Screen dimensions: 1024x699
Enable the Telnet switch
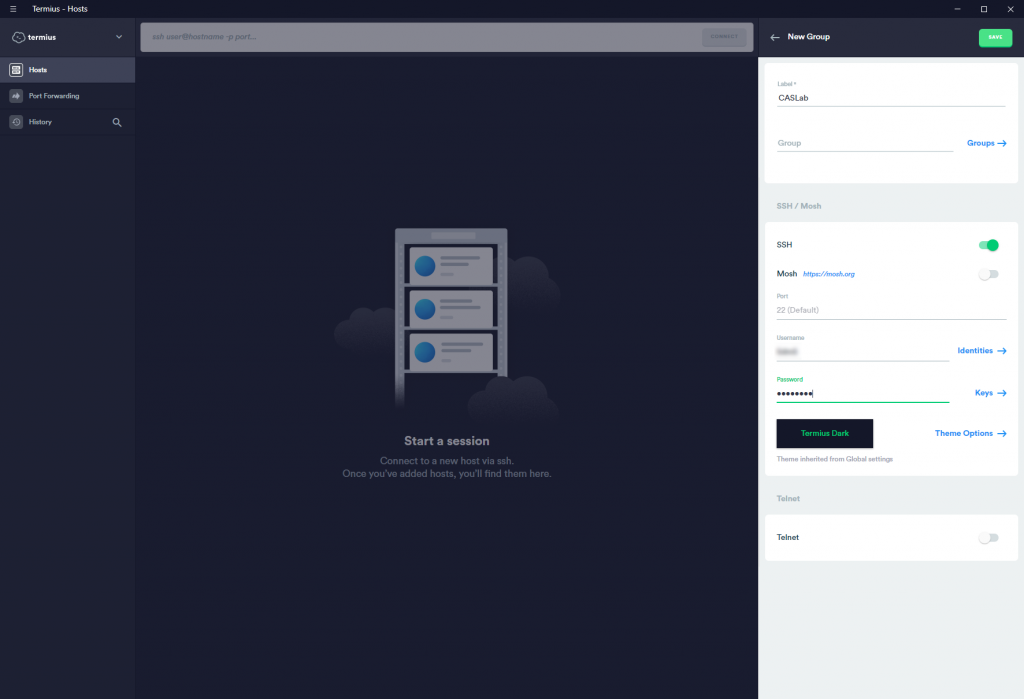coord(989,538)
